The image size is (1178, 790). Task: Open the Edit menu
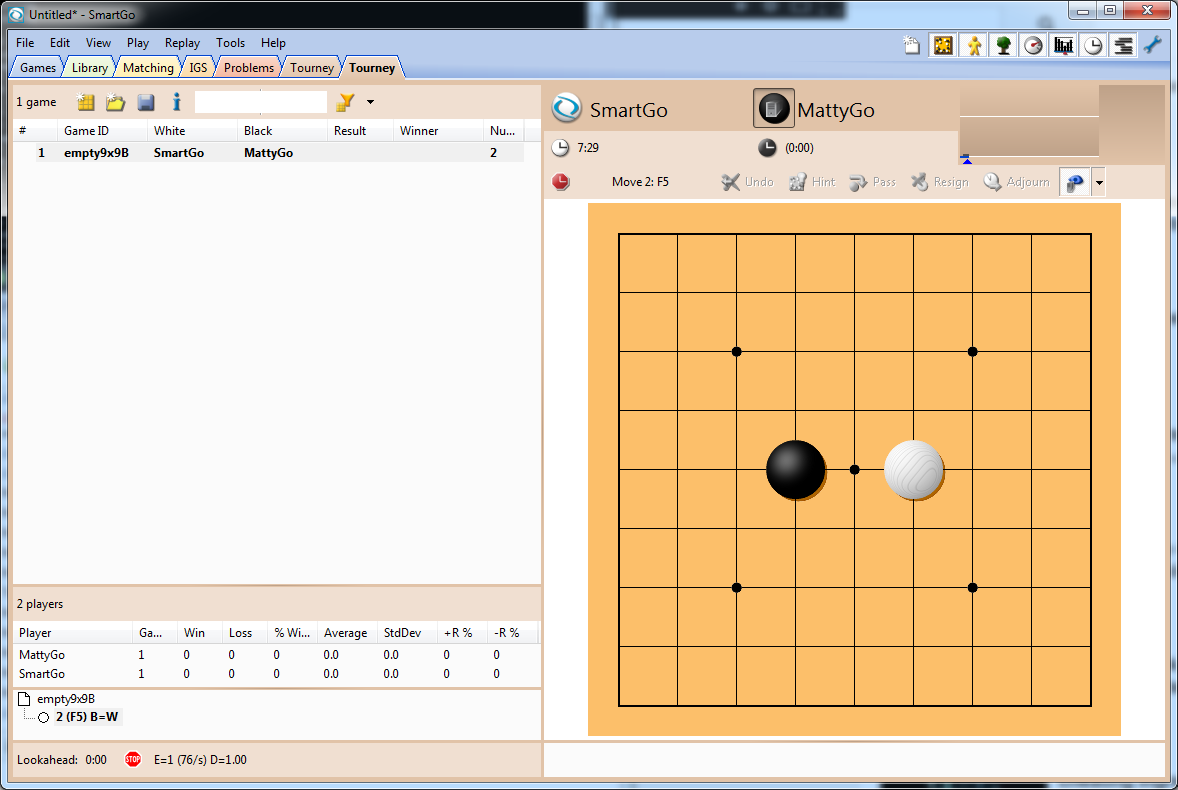pos(60,43)
